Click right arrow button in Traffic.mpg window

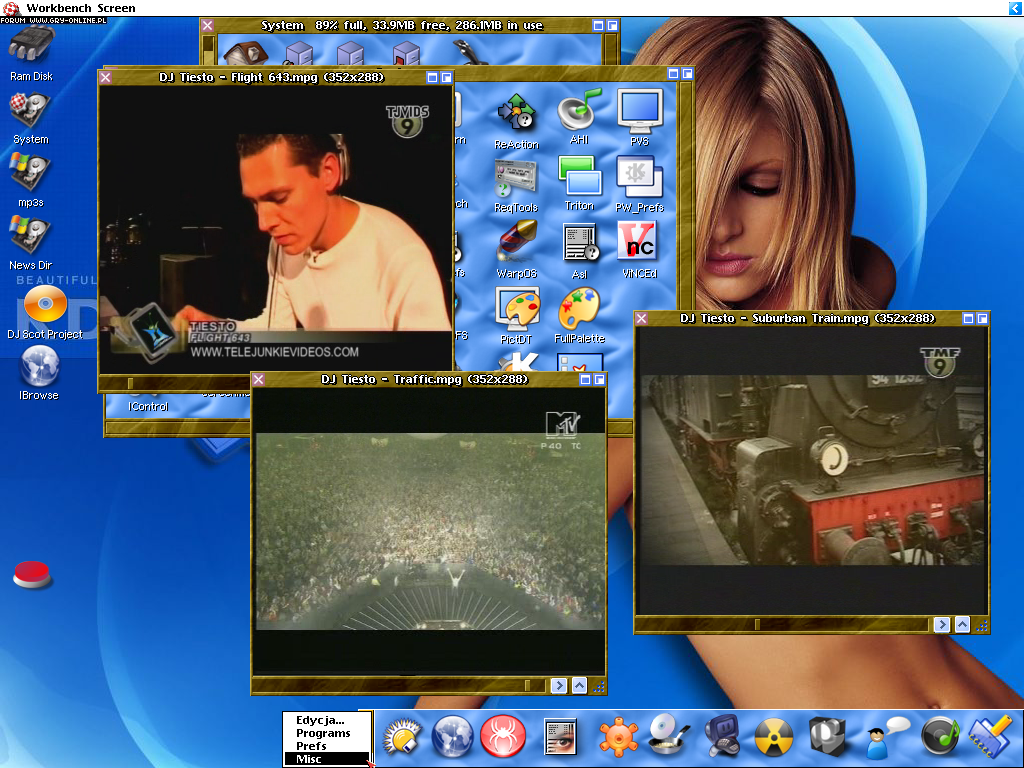click(558, 685)
